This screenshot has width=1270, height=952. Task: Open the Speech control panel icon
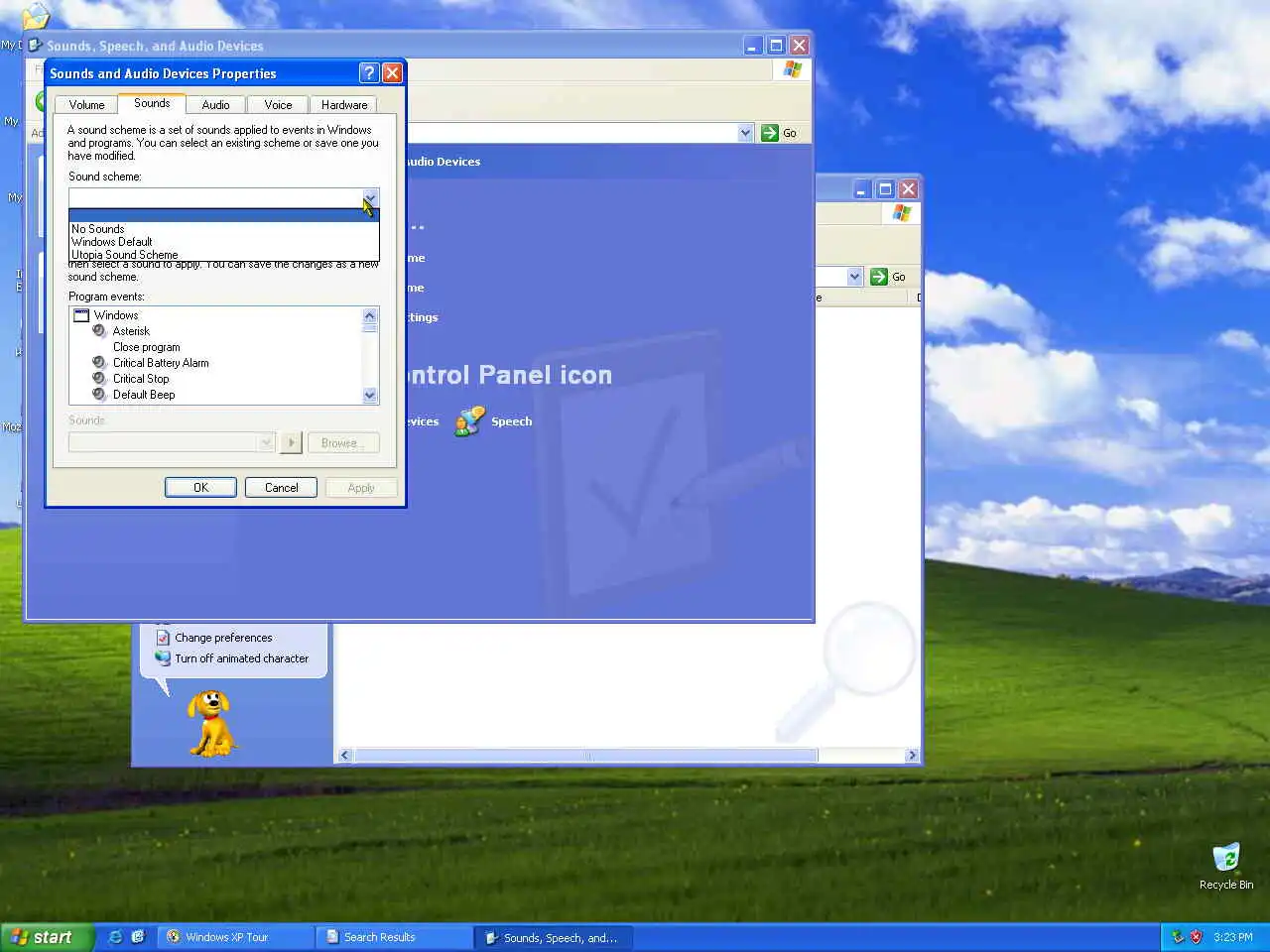click(469, 421)
